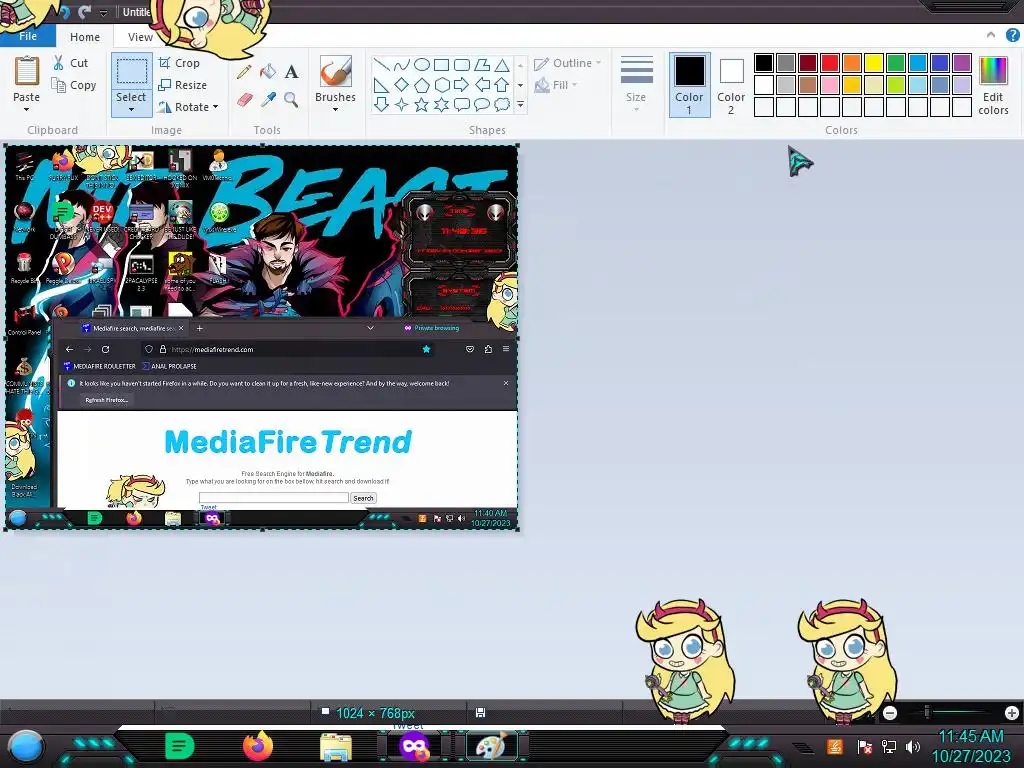The width and height of the screenshot is (1024, 768).
Task: Open the Rotate dropdown menu
Action: [216, 106]
